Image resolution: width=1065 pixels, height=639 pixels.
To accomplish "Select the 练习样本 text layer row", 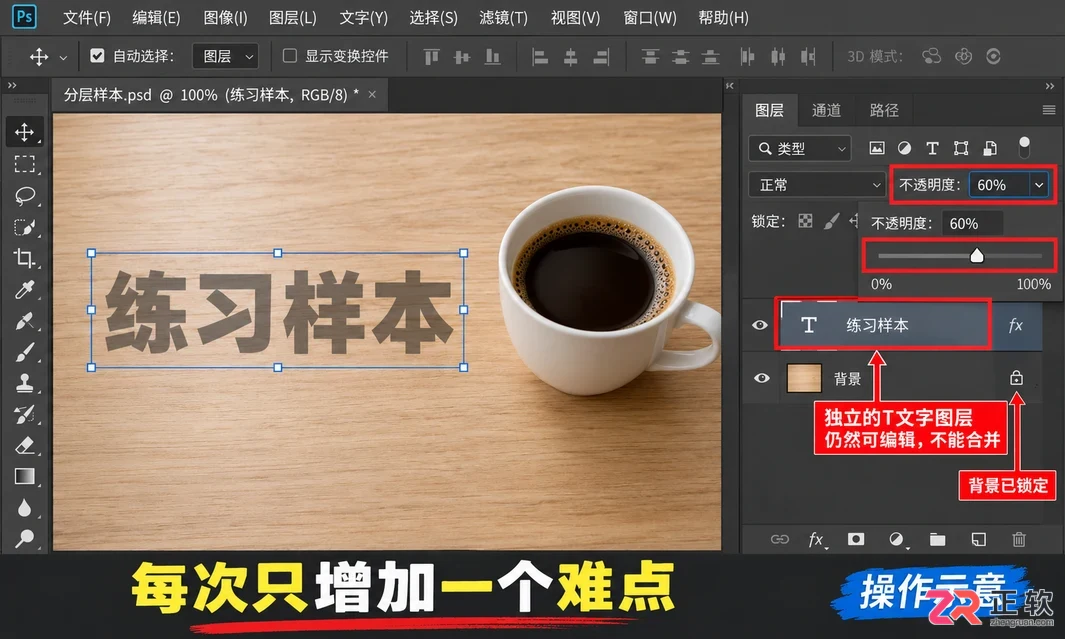I will pos(909,325).
